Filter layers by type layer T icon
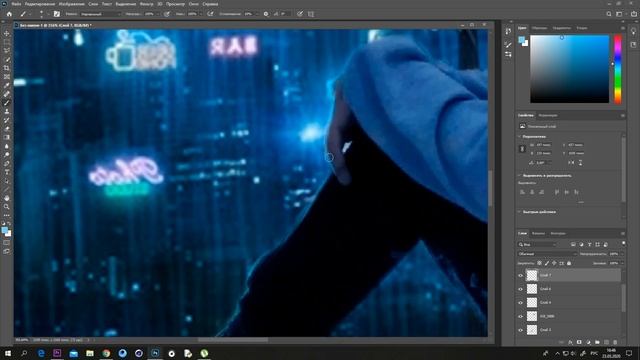 tap(589, 244)
